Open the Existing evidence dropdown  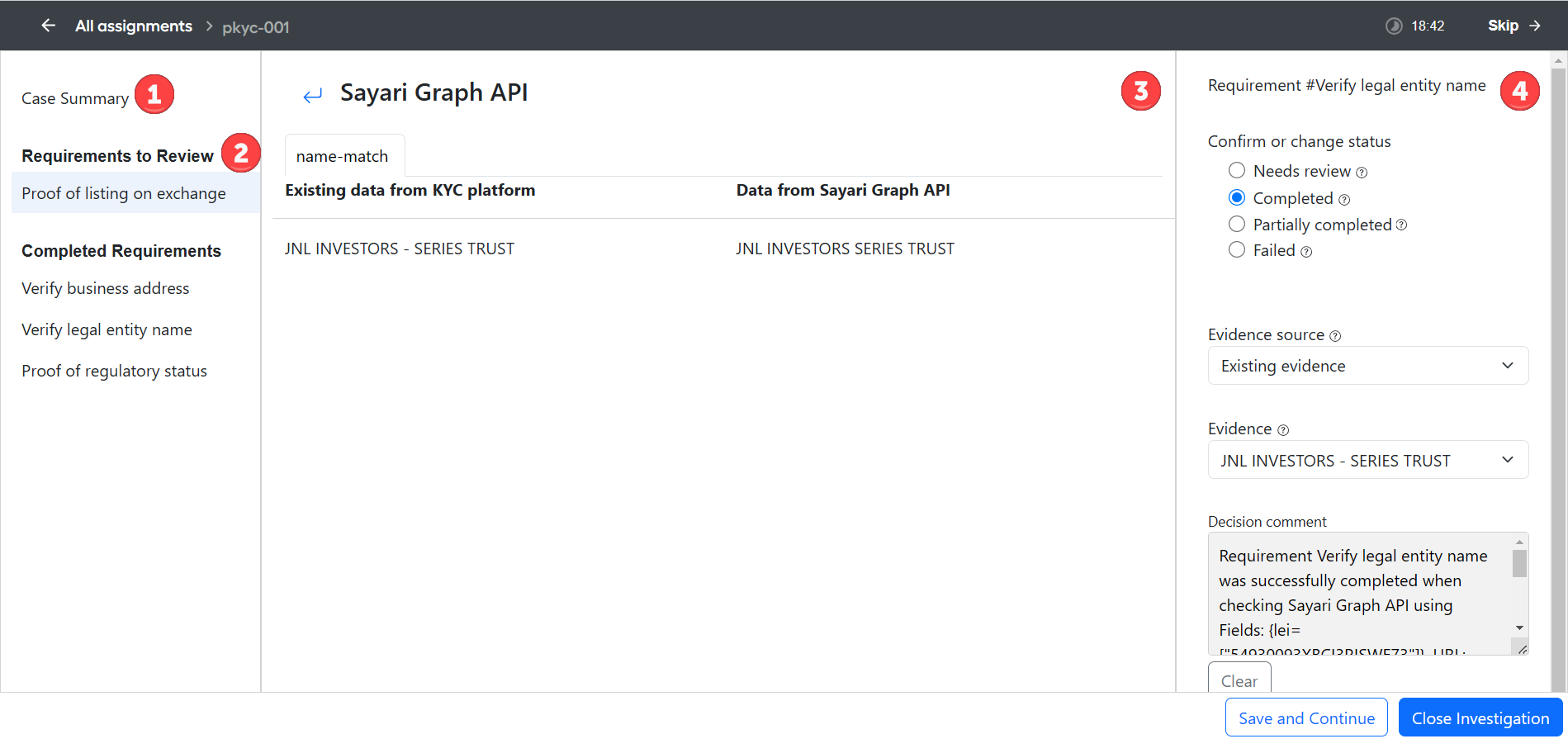click(1368, 366)
